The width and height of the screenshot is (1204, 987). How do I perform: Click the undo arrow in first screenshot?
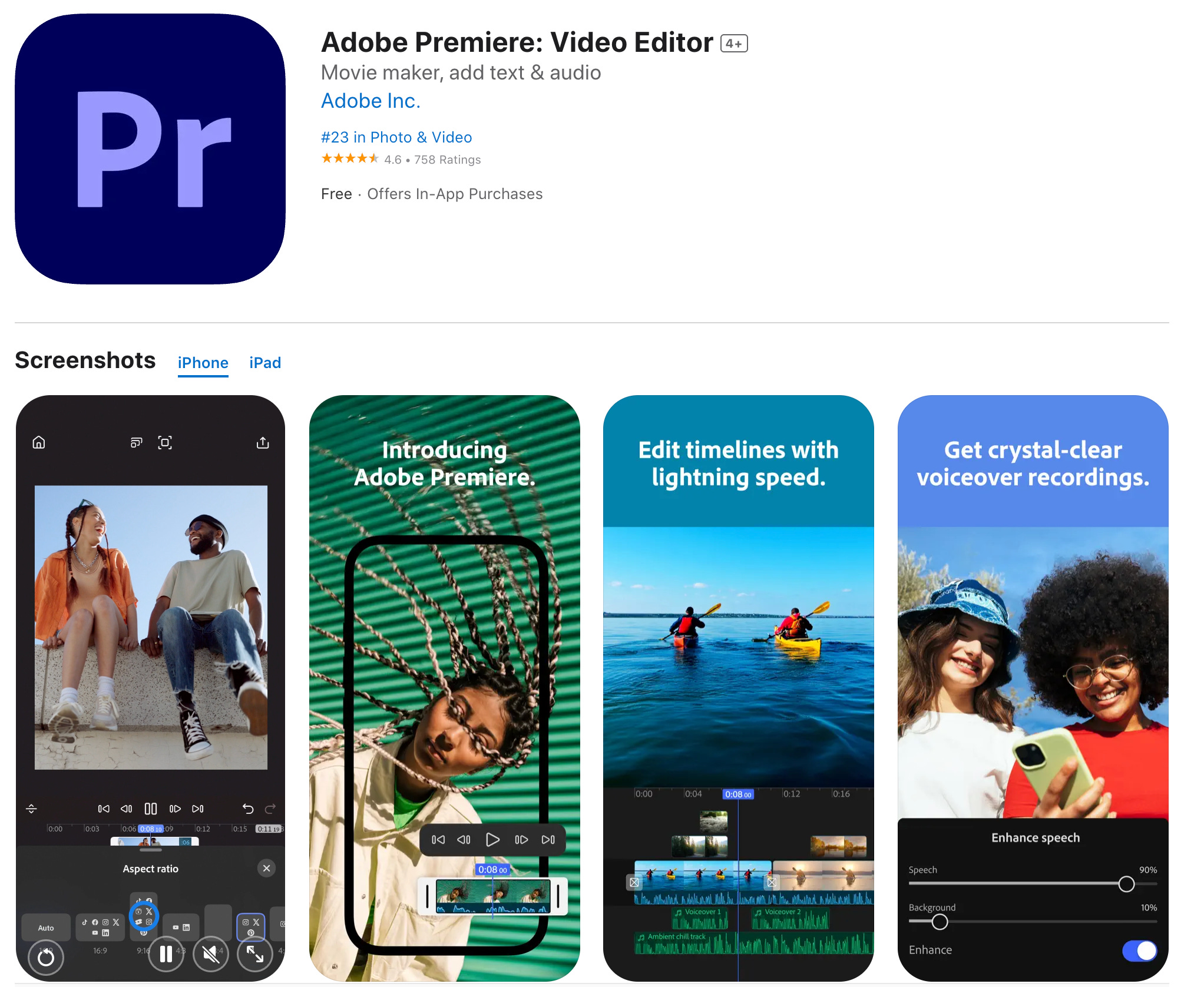(x=248, y=809)
